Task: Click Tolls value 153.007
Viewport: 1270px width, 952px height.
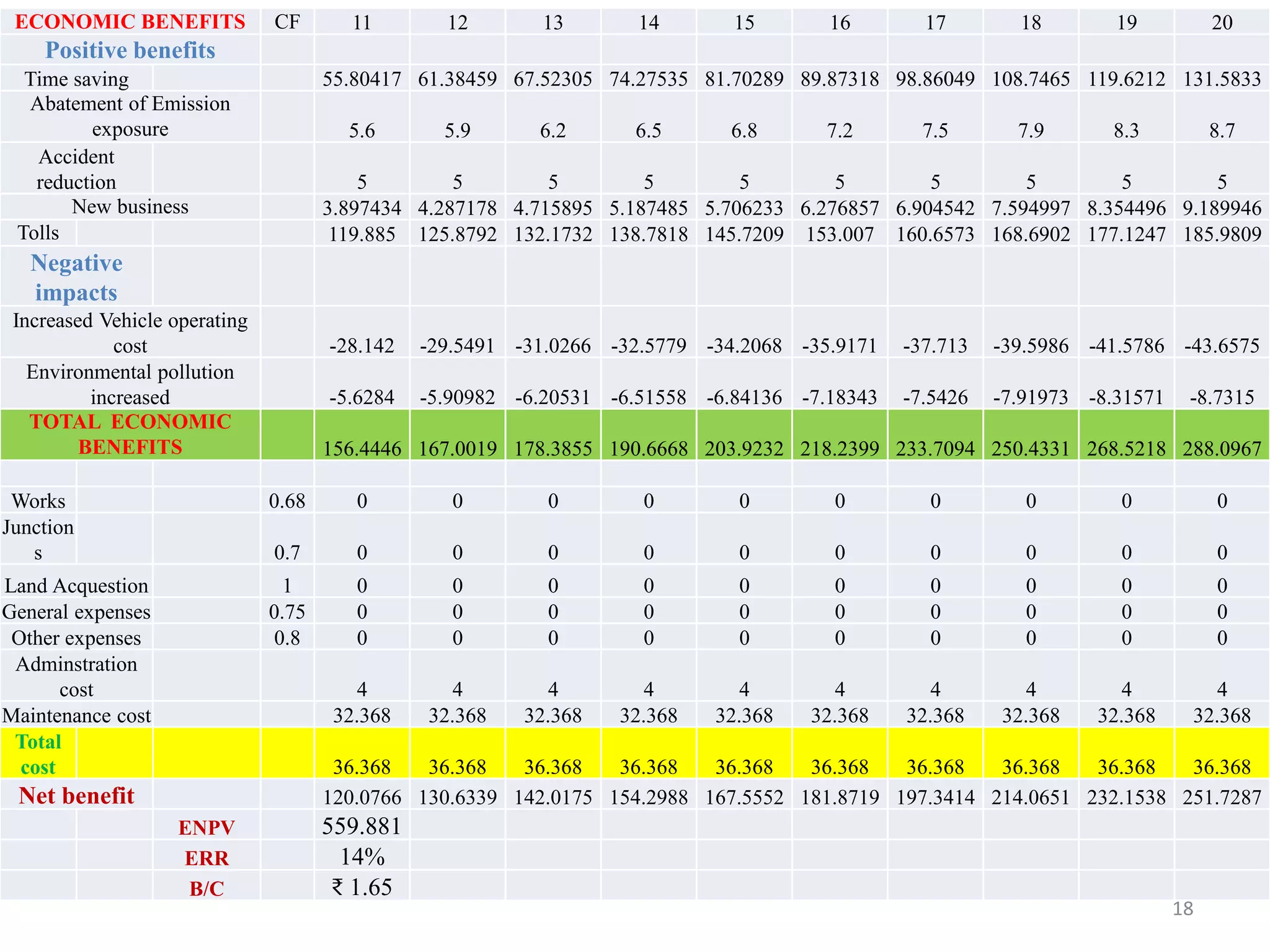Action: click(840, 234)
